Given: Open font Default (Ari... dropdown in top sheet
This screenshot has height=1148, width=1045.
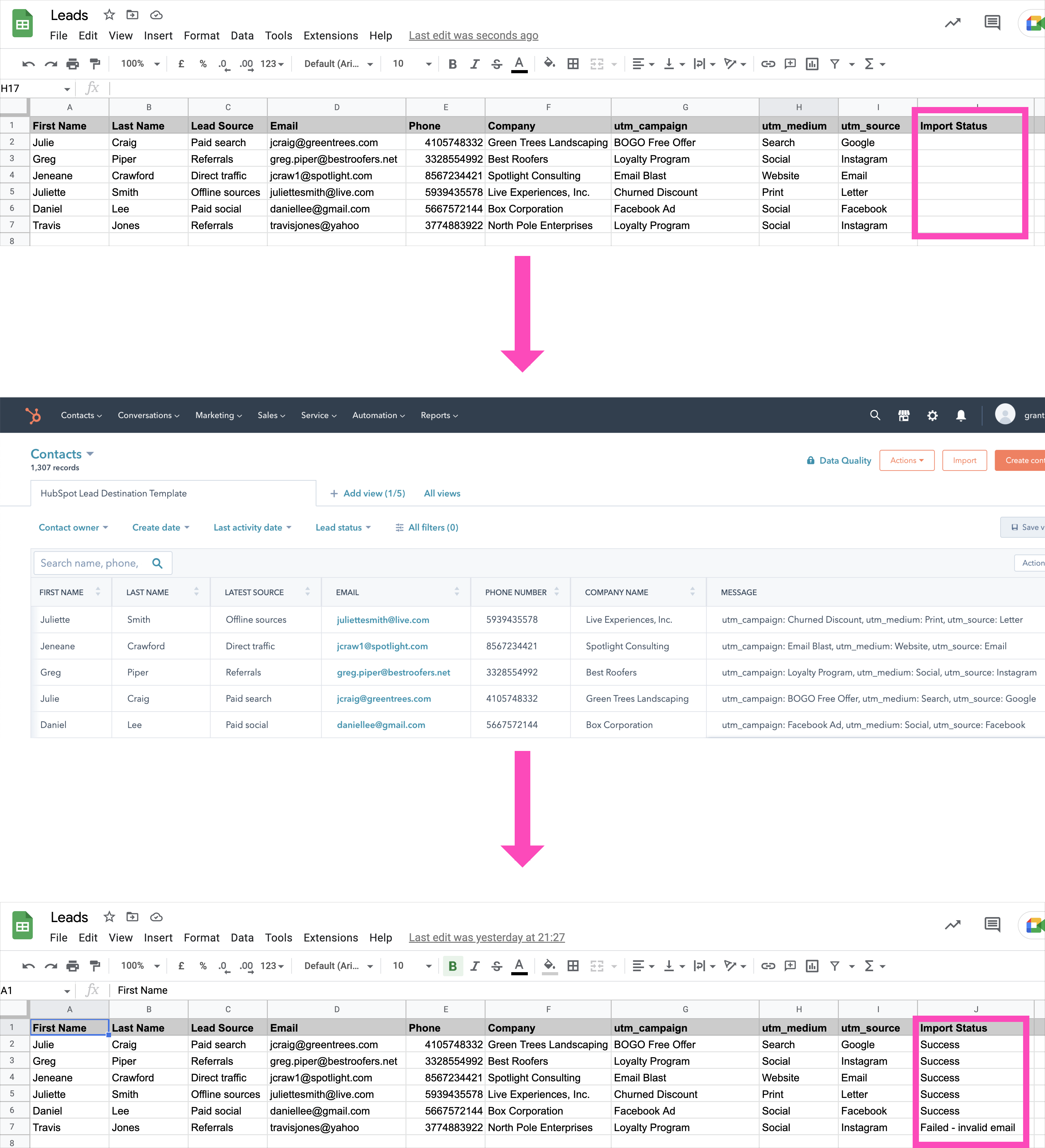Looking at the screenshot, I should pyautogui.click(x=338, y=64).
